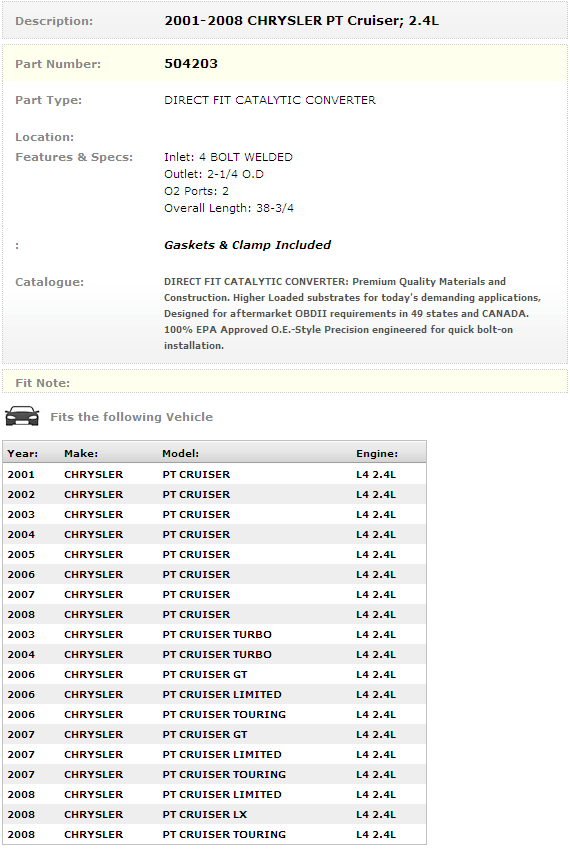
Task: Click year 2002 in the vehicle table
Action: coord(21,494)
